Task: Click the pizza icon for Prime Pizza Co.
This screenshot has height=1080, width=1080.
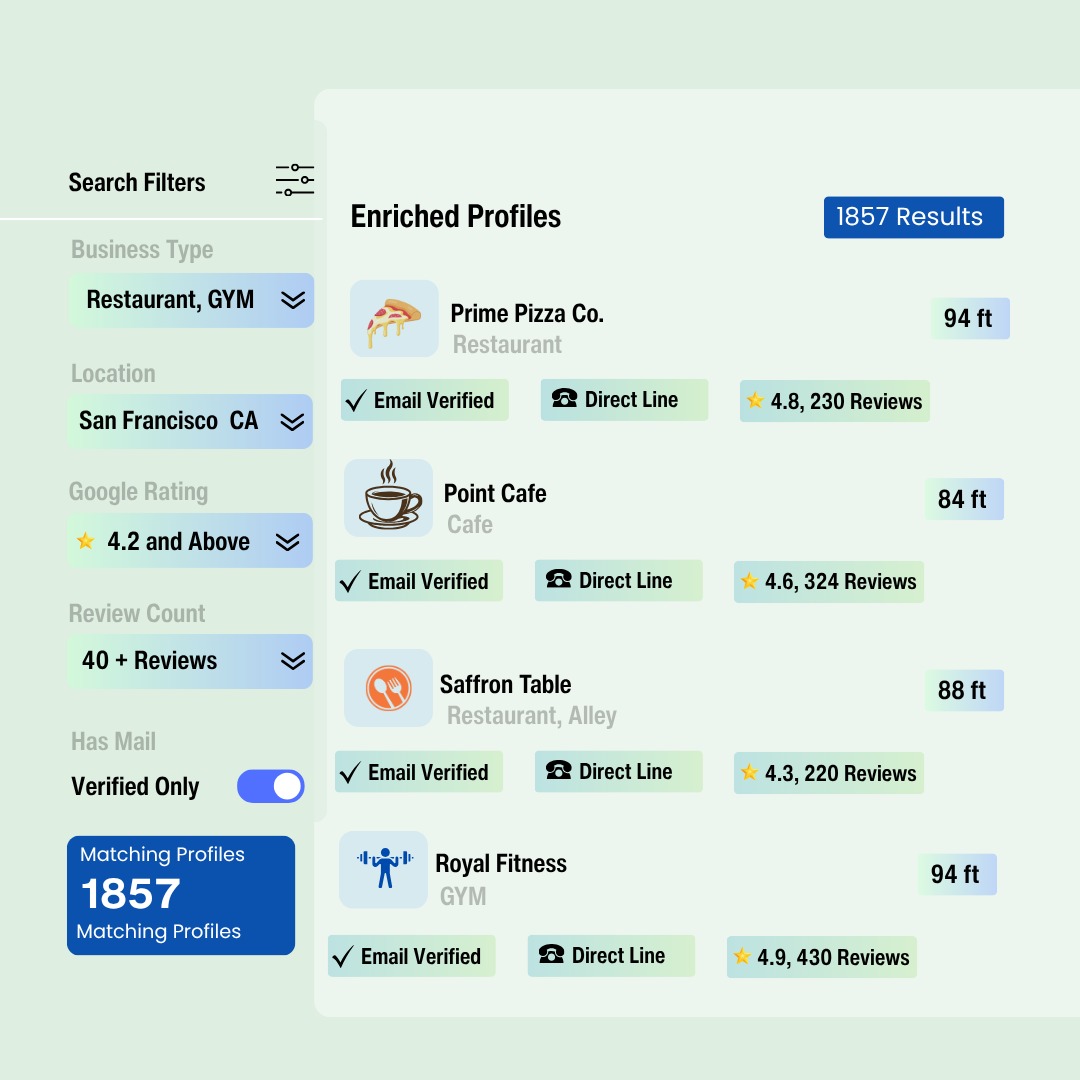Action: (x=393, y=318)
